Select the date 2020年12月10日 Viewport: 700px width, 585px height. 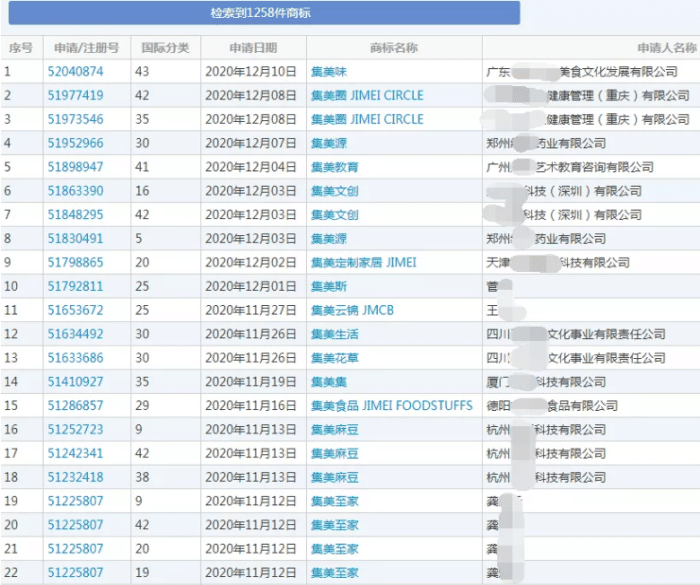click(x=251, y=71)
